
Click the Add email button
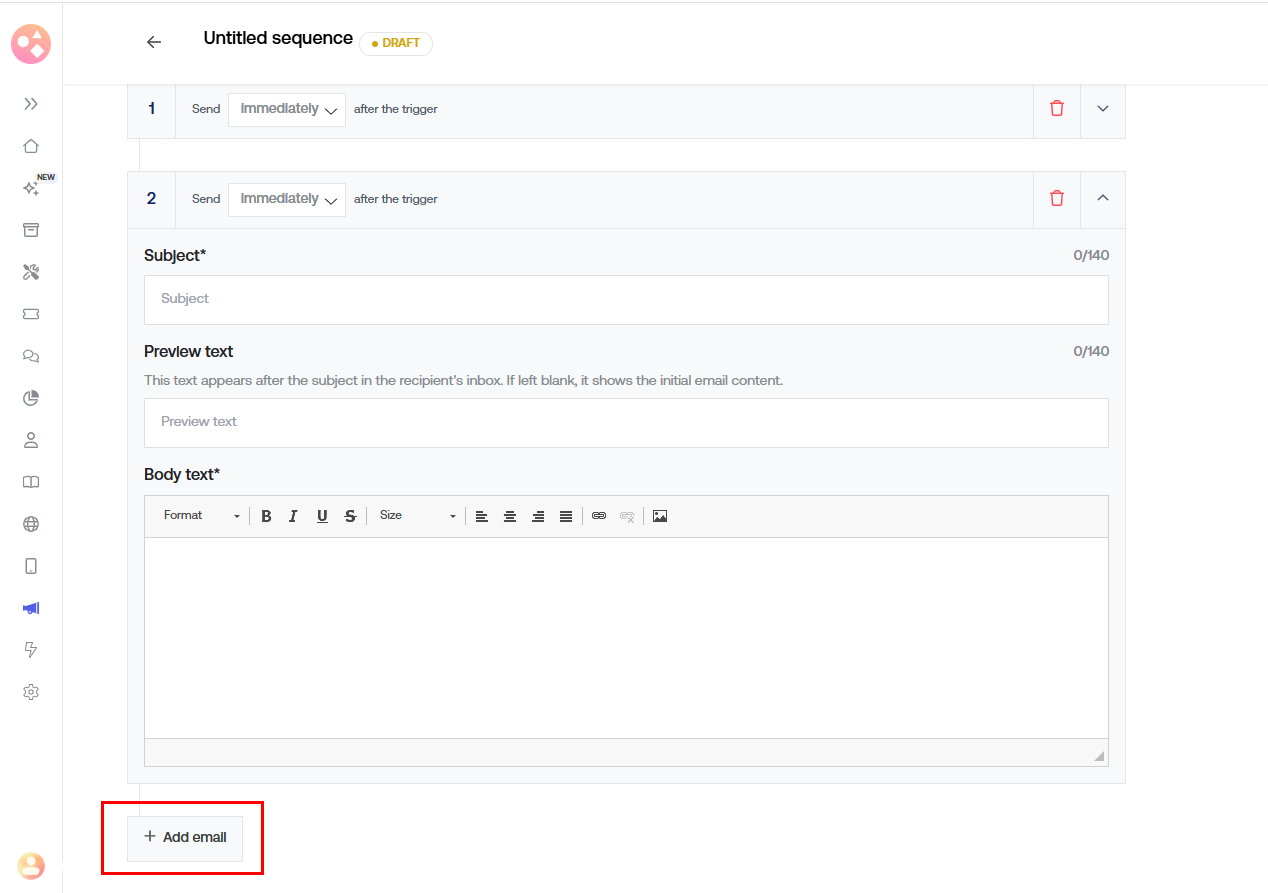coord(185,837)
